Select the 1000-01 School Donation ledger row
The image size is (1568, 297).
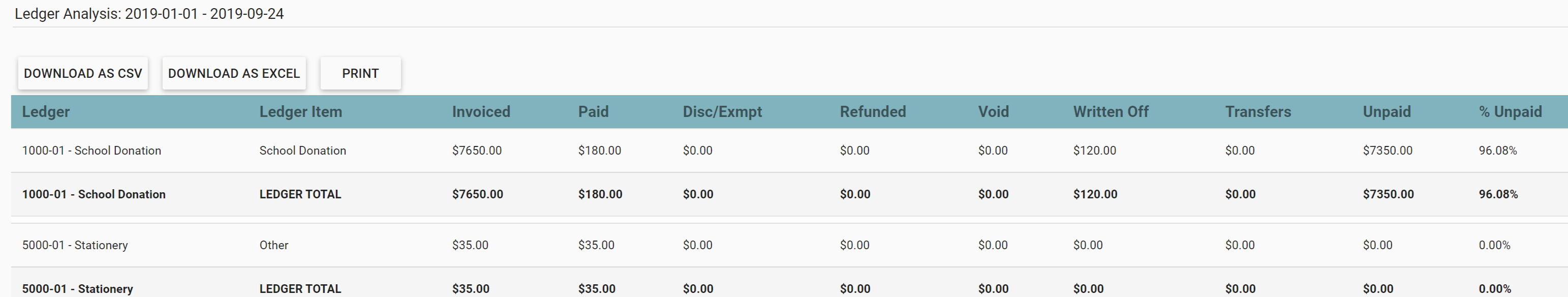pos(91,151)
